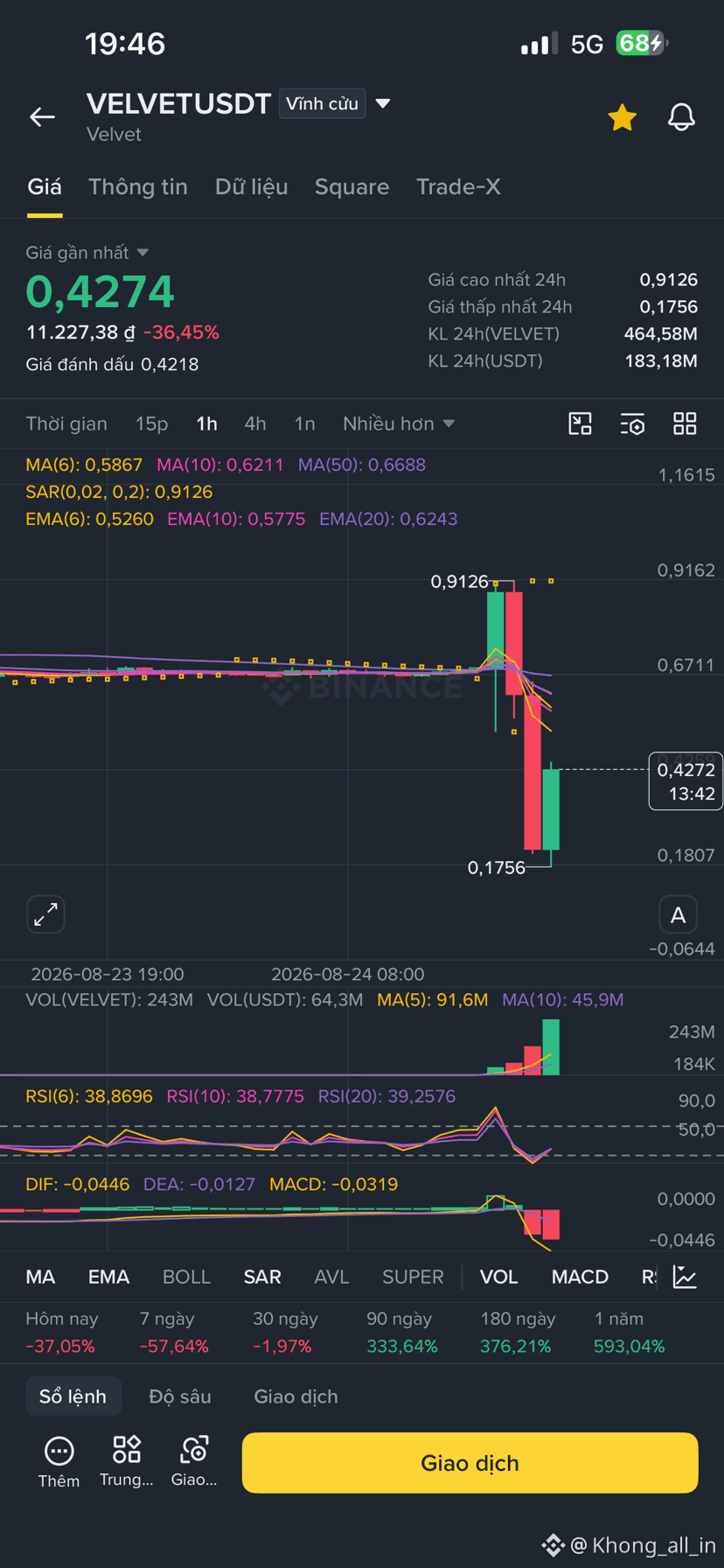
Task: Switch to Square tab
Action: coord(352,187)
